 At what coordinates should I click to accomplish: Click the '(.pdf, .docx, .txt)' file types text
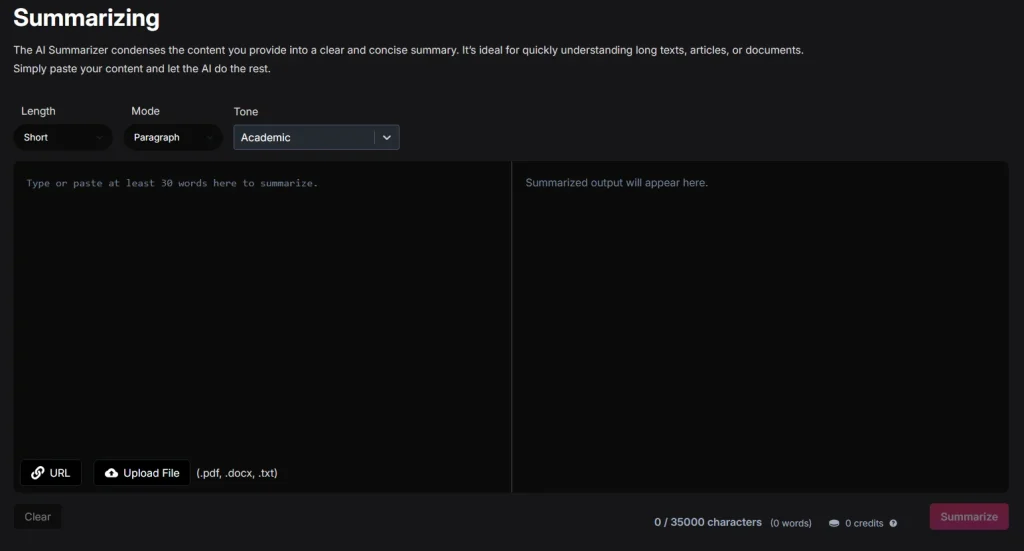tap(237, 473)
